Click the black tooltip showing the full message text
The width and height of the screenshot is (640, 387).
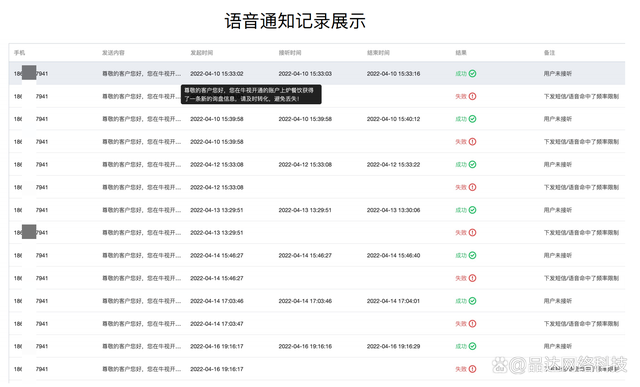(251, 94)
